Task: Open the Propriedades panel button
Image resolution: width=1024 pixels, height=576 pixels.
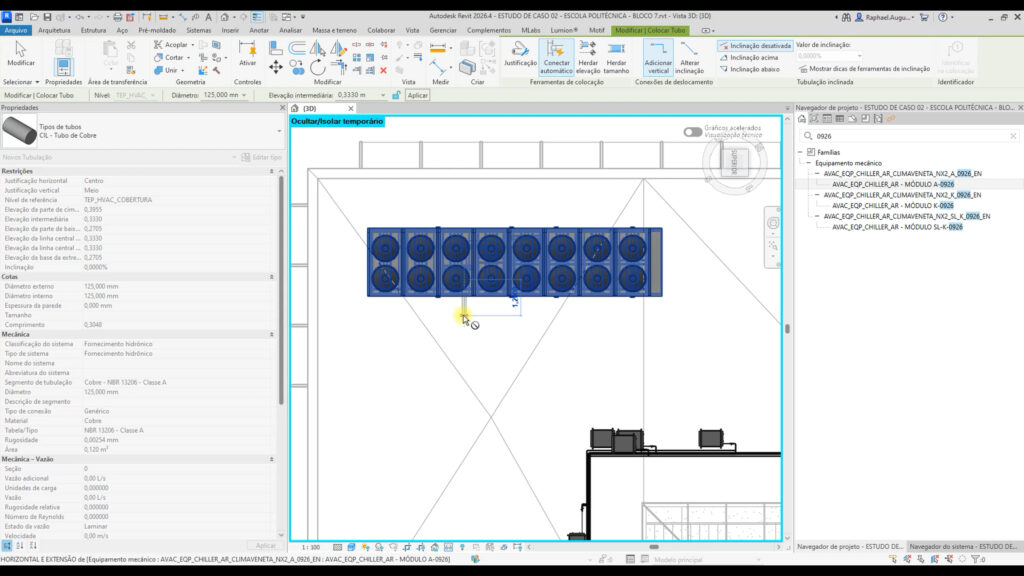Action: click(x=63, y=67)
